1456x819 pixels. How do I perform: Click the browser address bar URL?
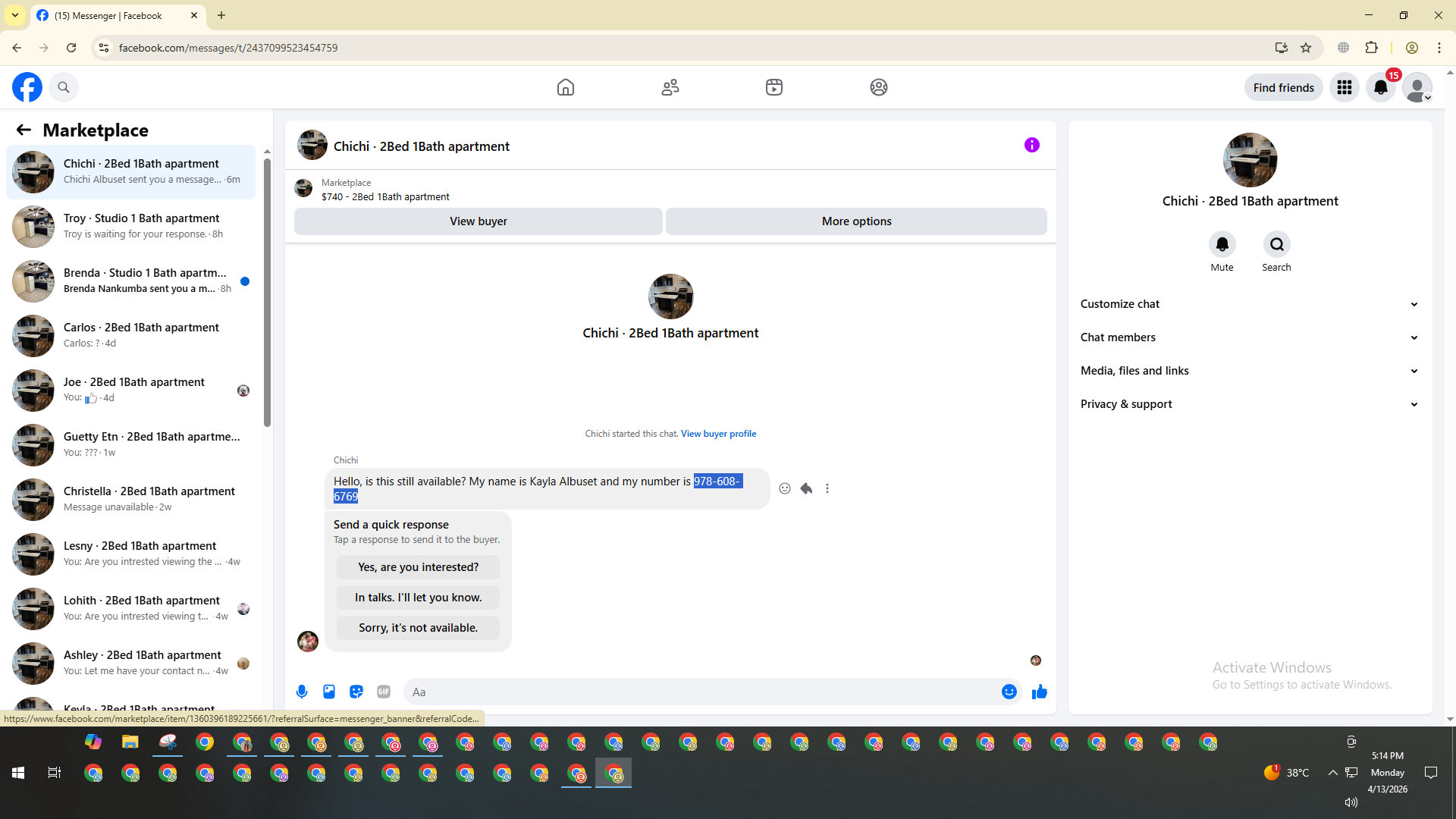[228, 48]
